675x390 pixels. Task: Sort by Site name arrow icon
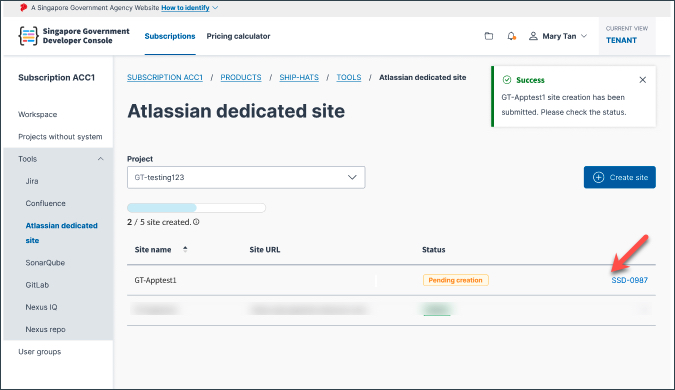(185, 249)
